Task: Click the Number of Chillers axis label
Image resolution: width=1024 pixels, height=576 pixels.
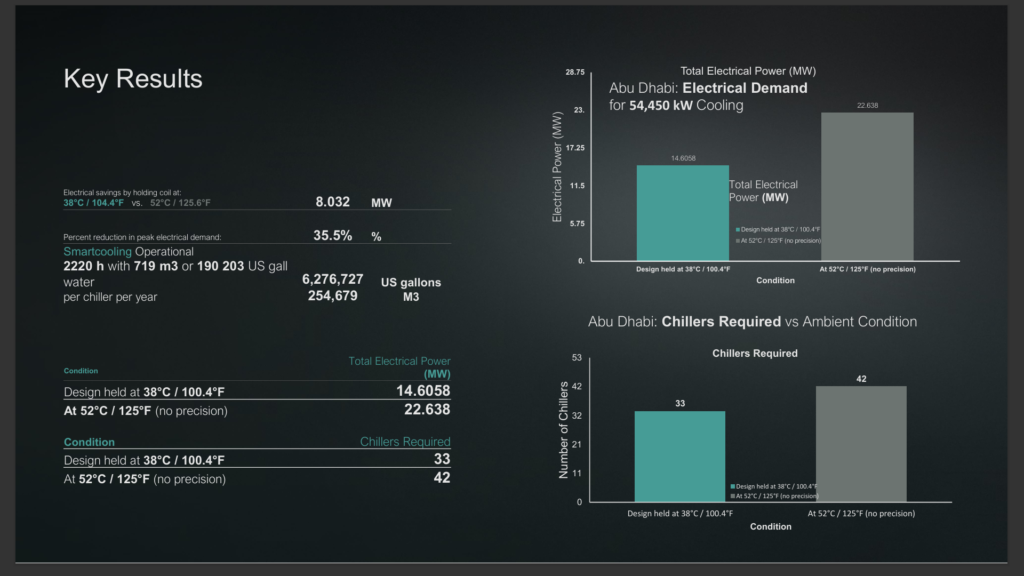Action: coord(564,430)
